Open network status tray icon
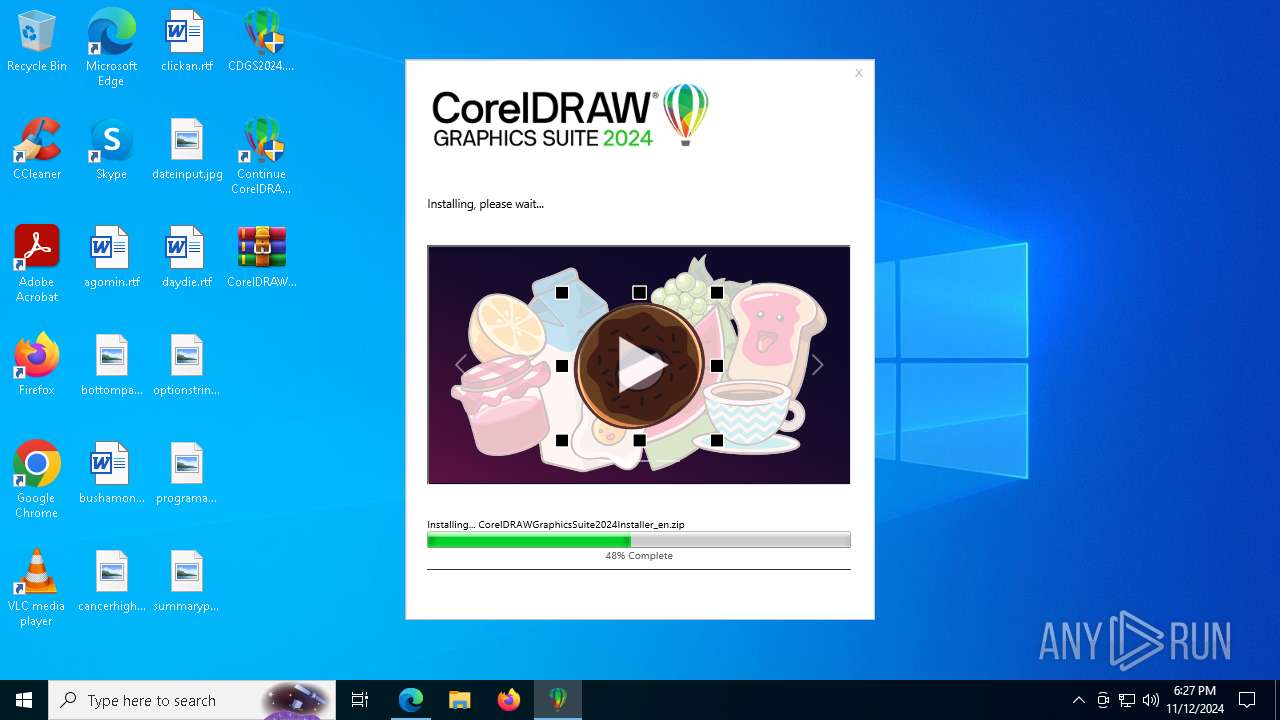This screenshot has width=1280, height=720. pos(1127,700)
